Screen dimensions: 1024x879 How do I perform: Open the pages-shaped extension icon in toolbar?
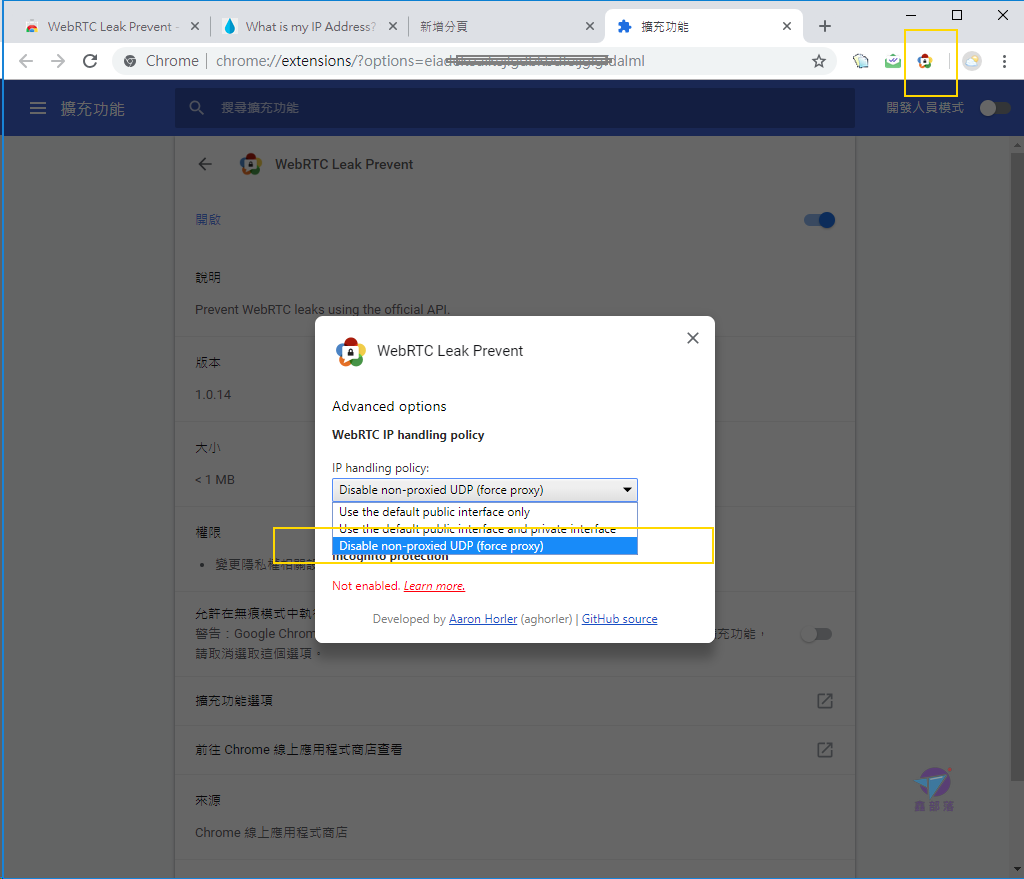[861, 61]
